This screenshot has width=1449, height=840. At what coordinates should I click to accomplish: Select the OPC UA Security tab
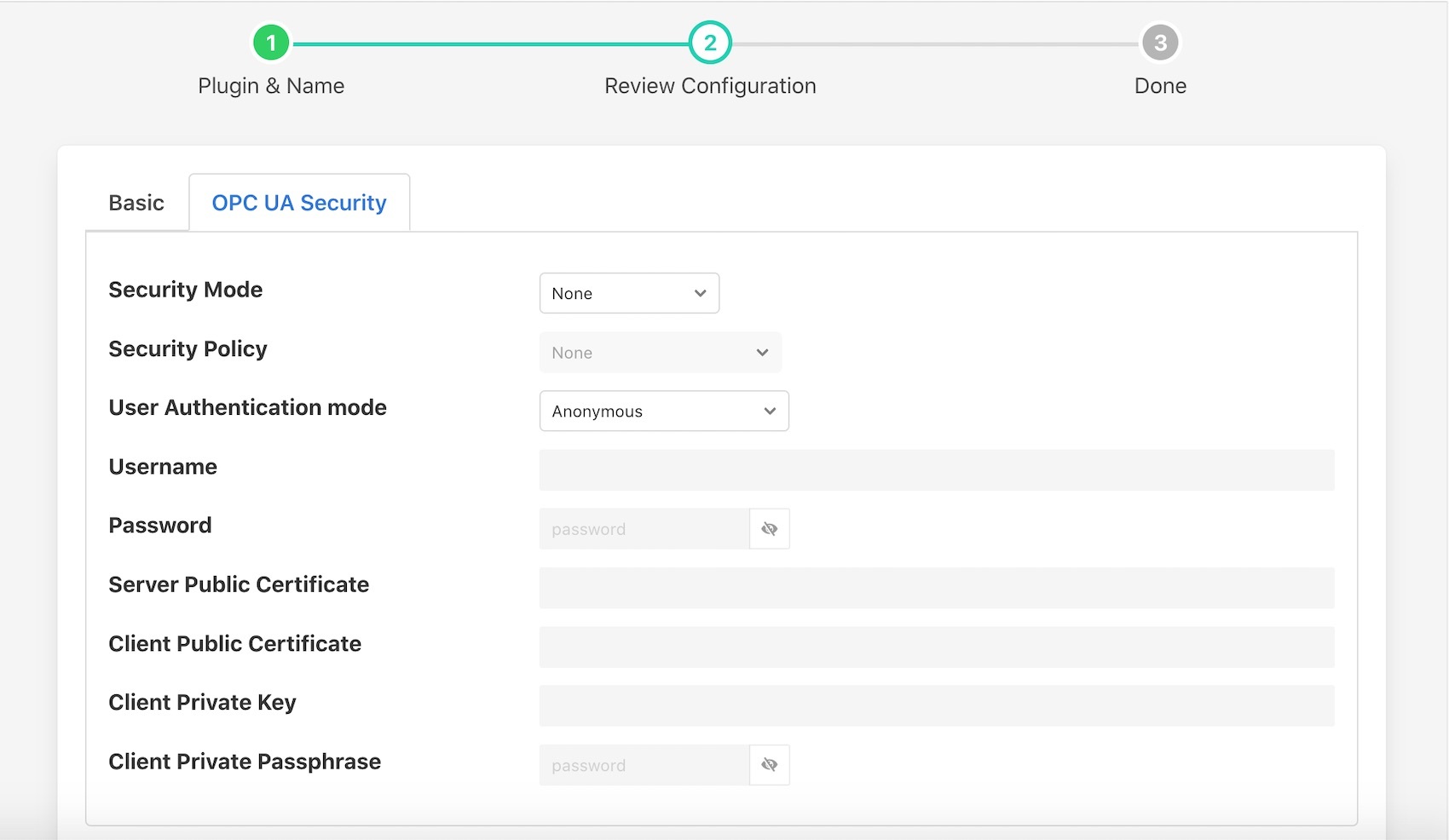click(x=298, y=202)
